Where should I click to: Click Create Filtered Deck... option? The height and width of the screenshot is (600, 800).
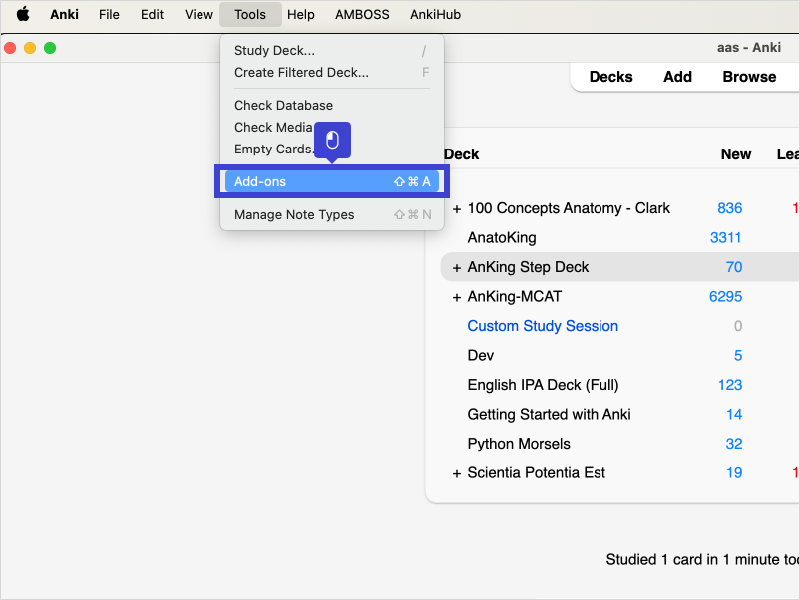(x=301, y=73)
